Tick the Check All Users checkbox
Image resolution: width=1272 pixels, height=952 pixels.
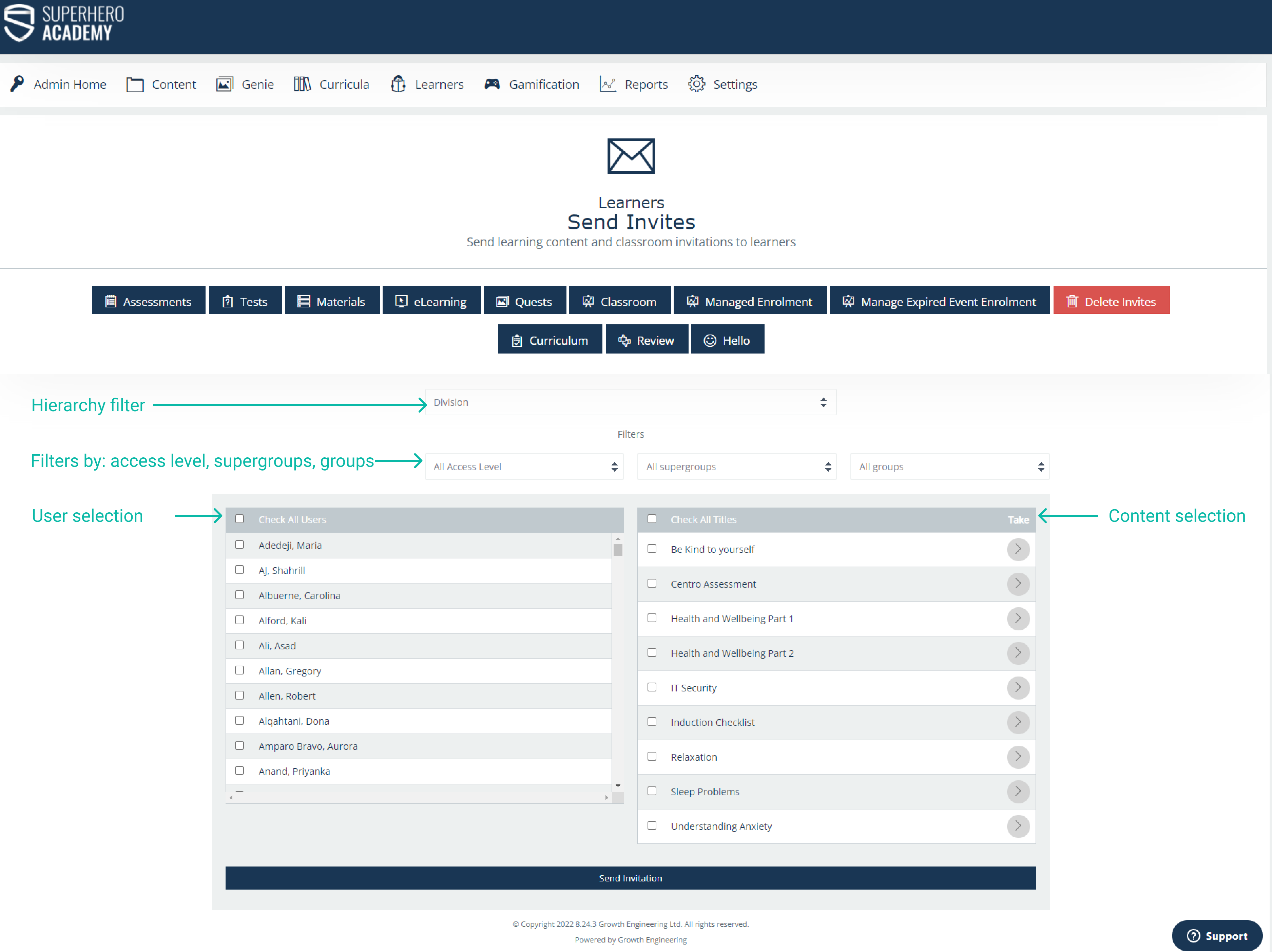point(240,519)
